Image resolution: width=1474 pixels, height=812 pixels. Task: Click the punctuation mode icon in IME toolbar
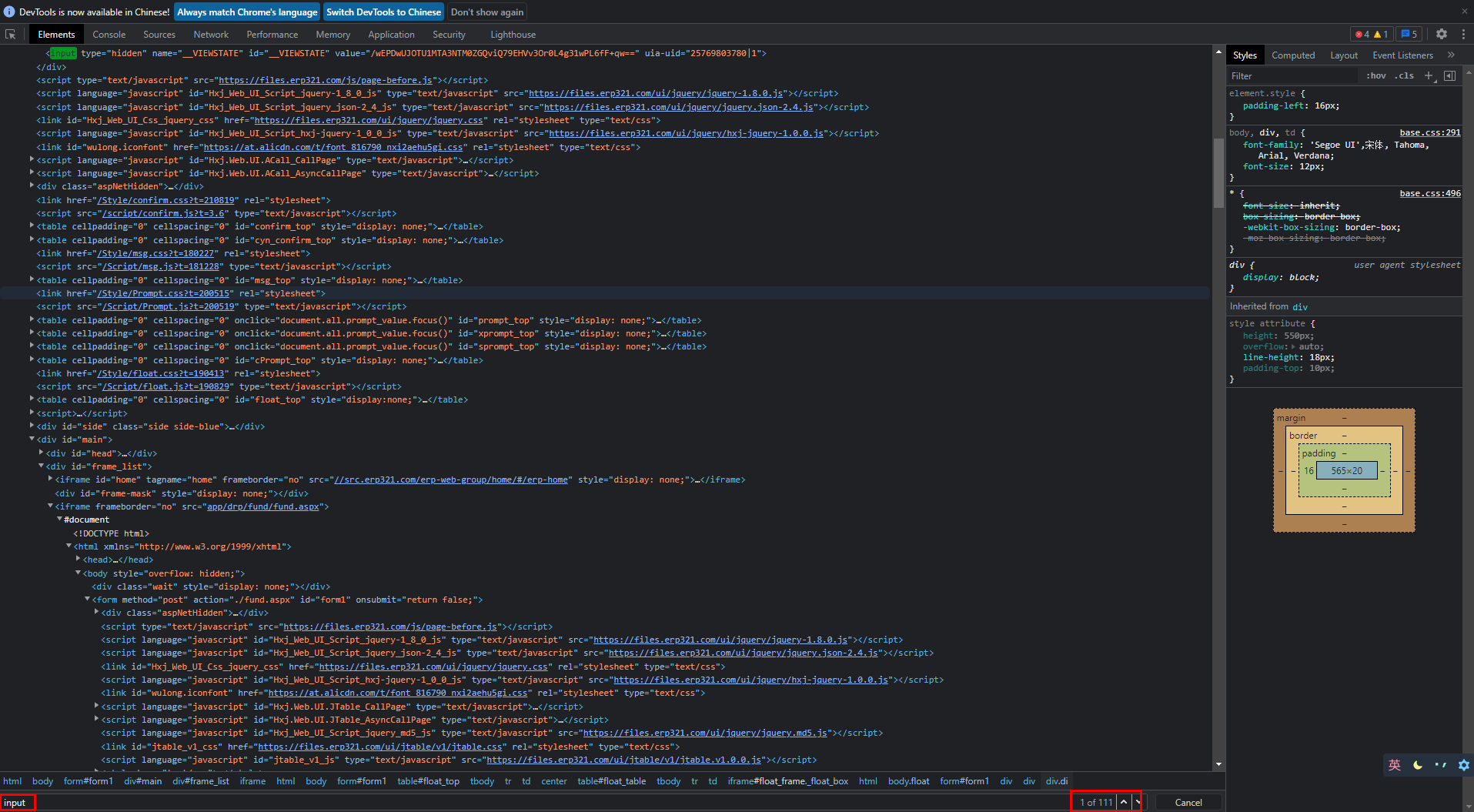[x=1441, y=765]
